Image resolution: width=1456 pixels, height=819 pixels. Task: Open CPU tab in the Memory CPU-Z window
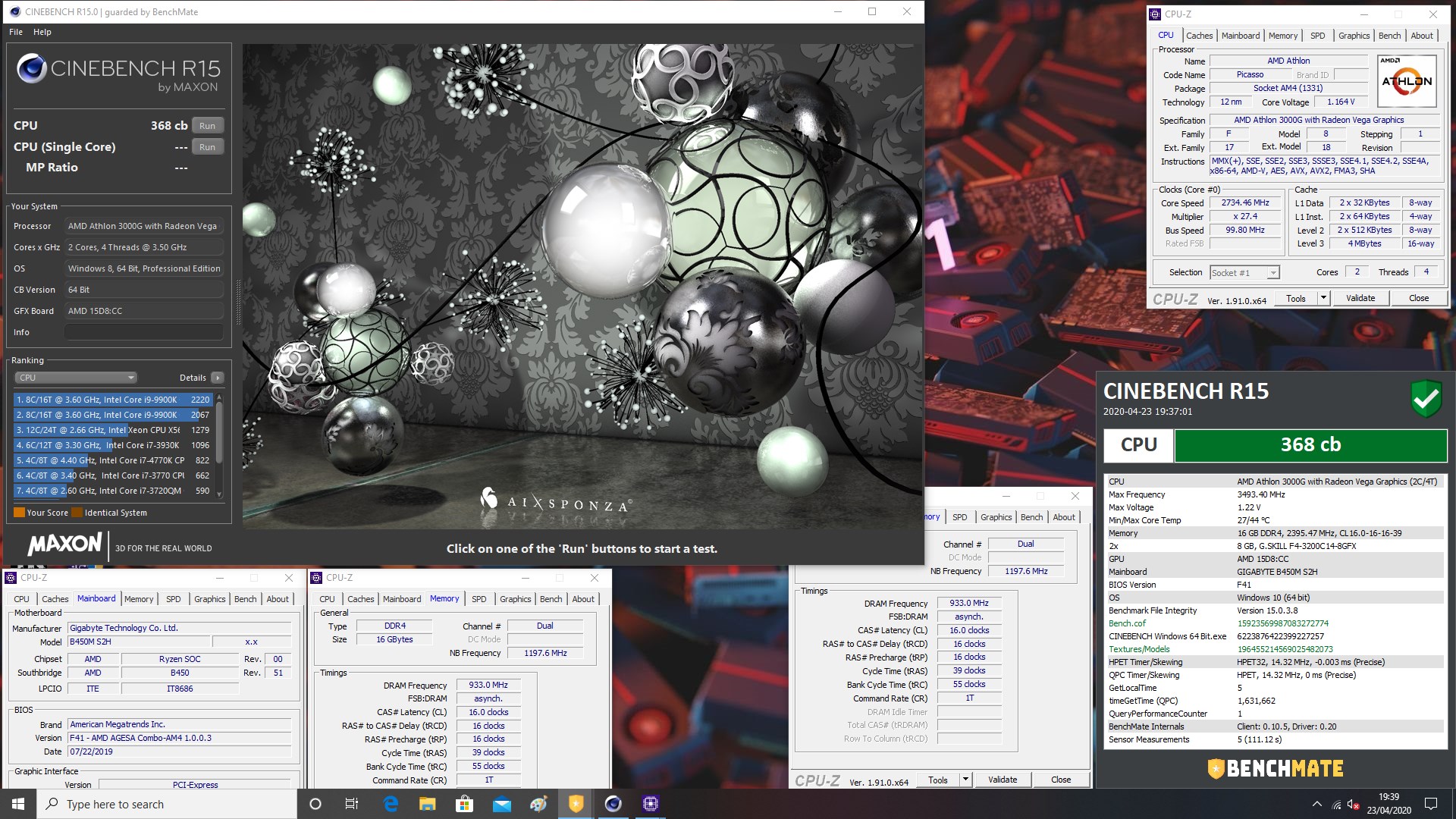pyautogui.click(x=327, y=599)
